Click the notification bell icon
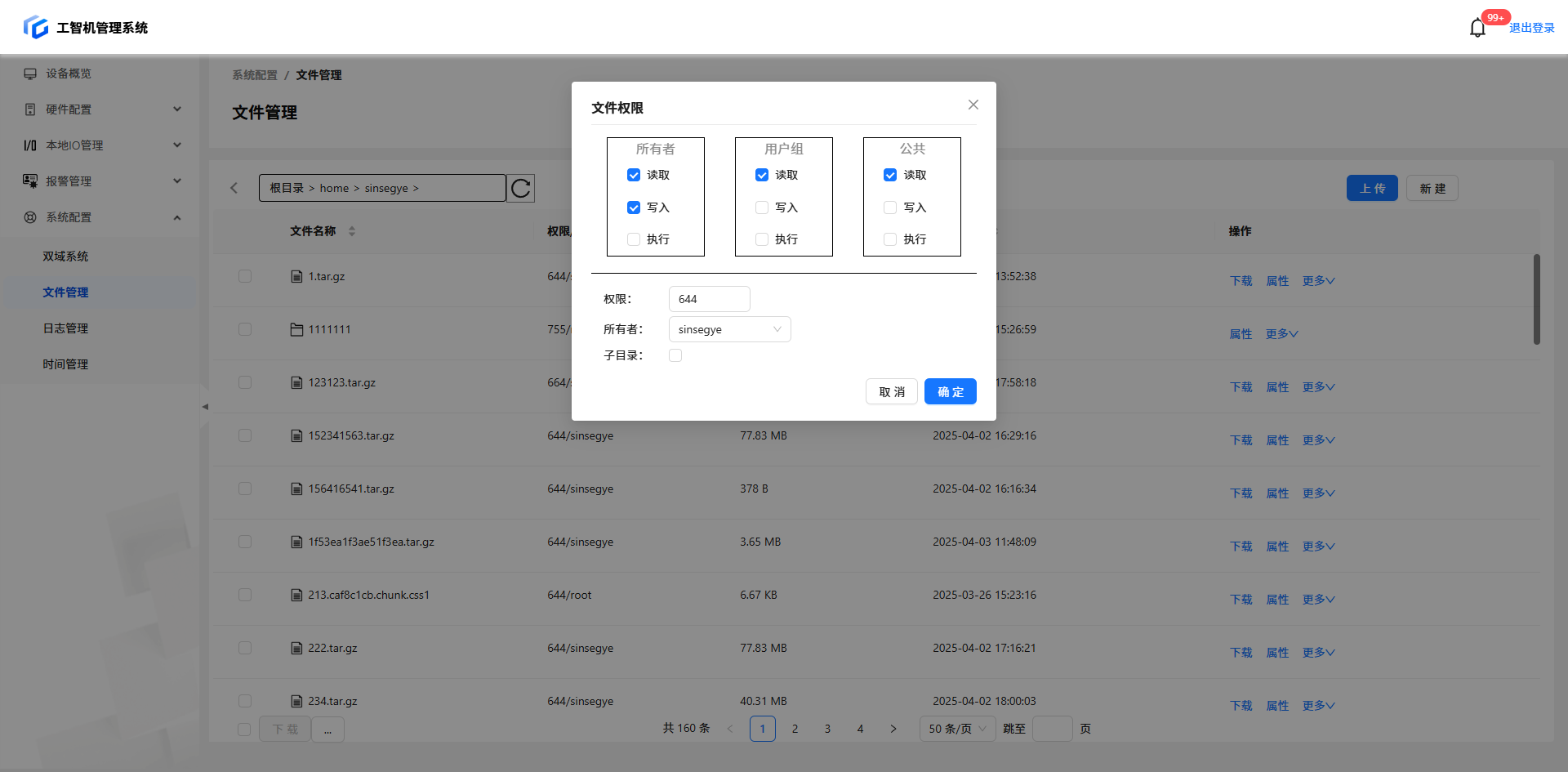The height and width of the screenshot is (772, 1568). [x=1477, y=28]
